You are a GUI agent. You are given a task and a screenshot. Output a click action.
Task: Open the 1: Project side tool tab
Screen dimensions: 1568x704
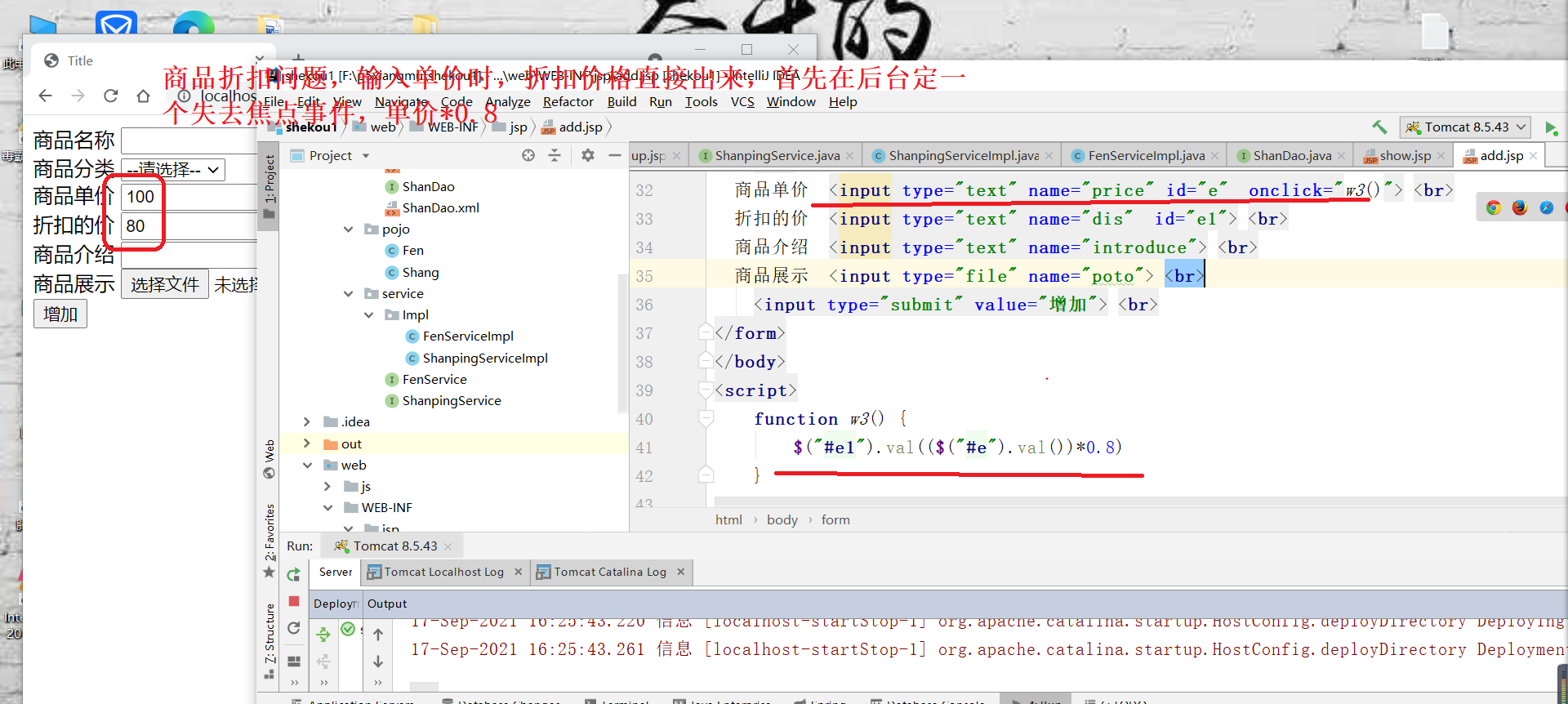pyautogui.click(x=269, y=186)
